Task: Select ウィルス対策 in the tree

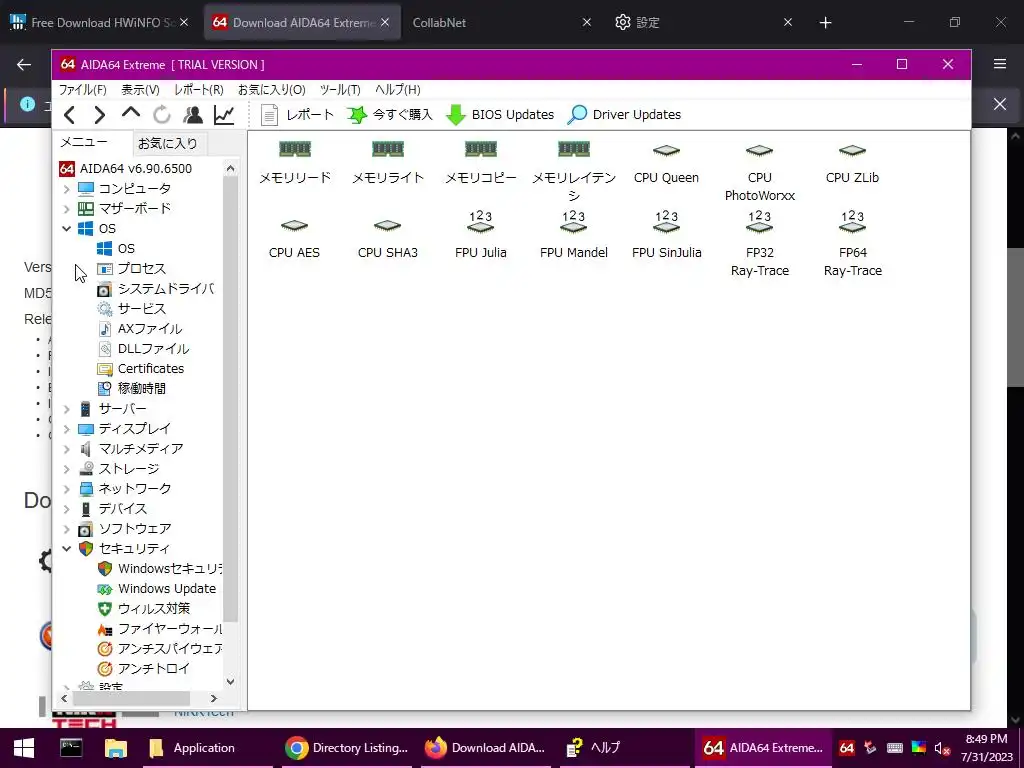Action: [144, 609]
